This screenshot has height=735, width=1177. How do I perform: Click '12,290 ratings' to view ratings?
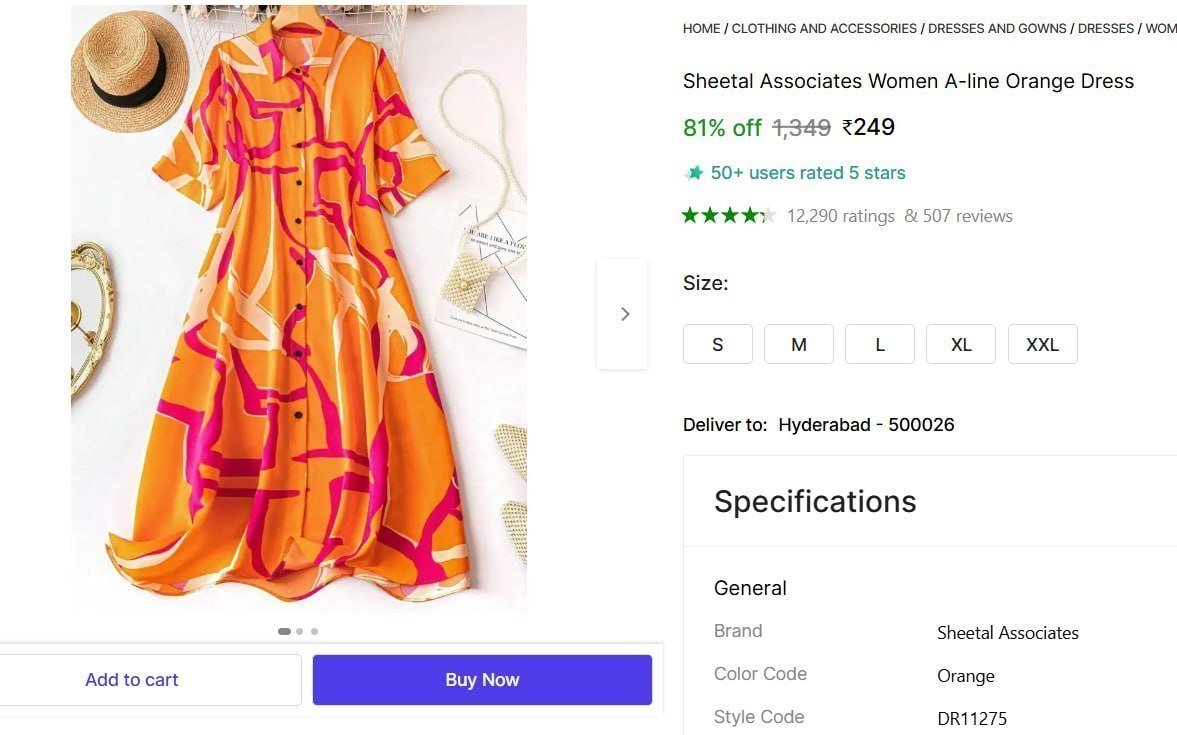coord(841,215)
